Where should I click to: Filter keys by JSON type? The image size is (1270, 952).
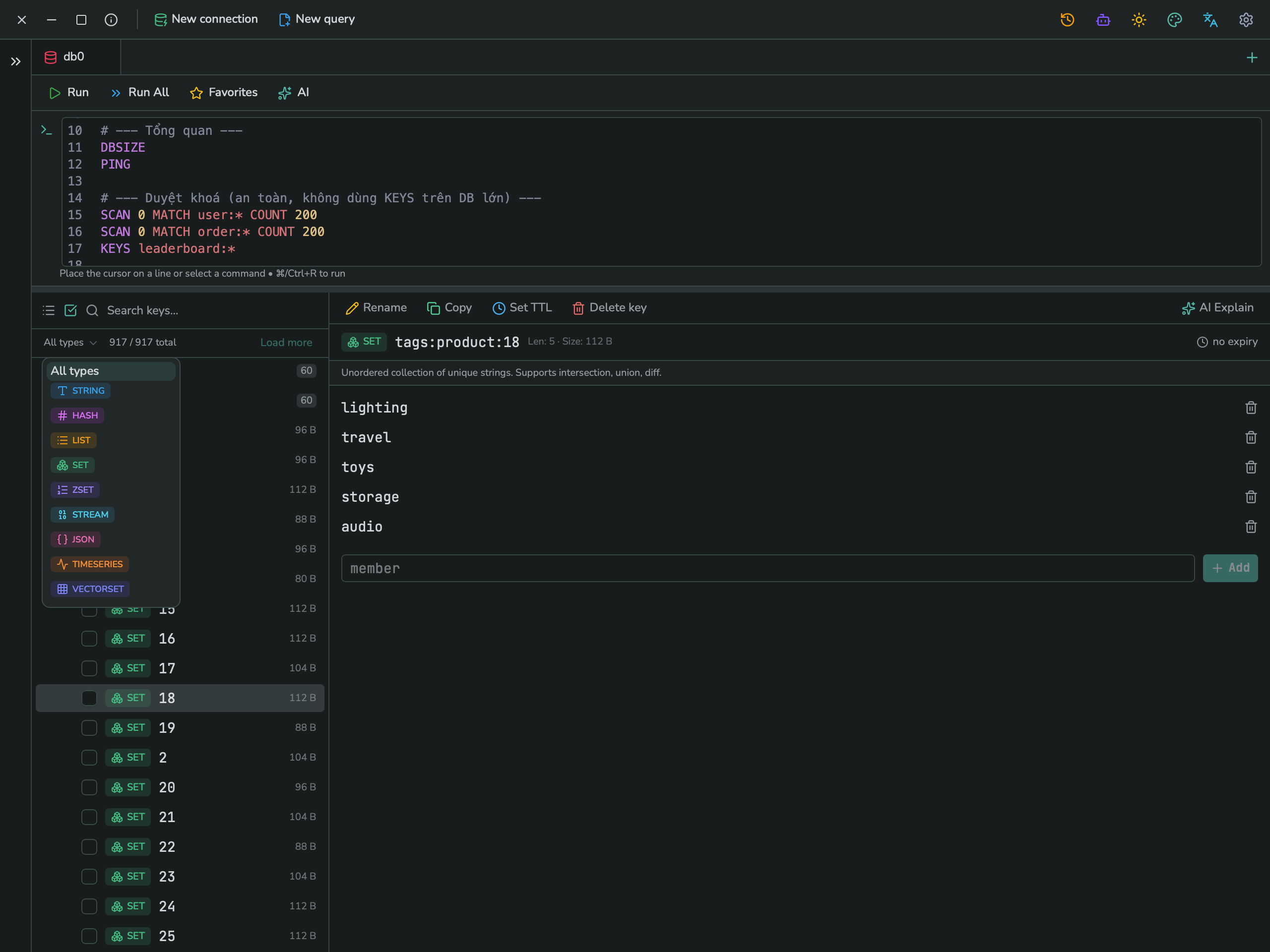point(75,539)
